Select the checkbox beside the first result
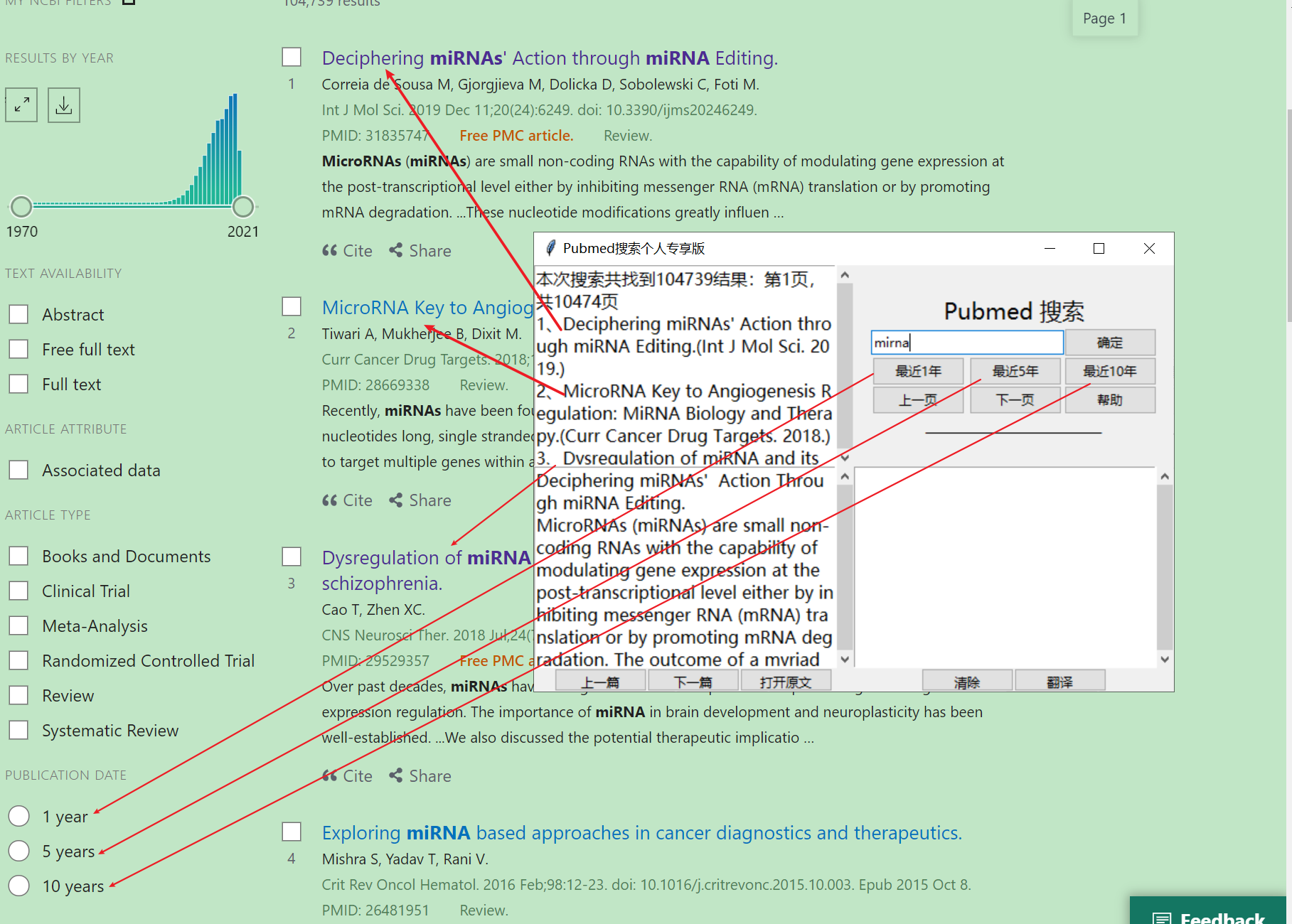The width and height of the screenshot is (1292, 924). (292, 56)
